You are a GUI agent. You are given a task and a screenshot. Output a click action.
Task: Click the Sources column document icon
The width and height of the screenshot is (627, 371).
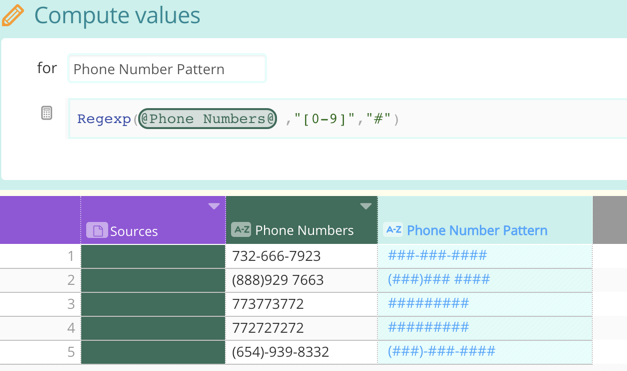pyautogui.click(x=97, y=230)
